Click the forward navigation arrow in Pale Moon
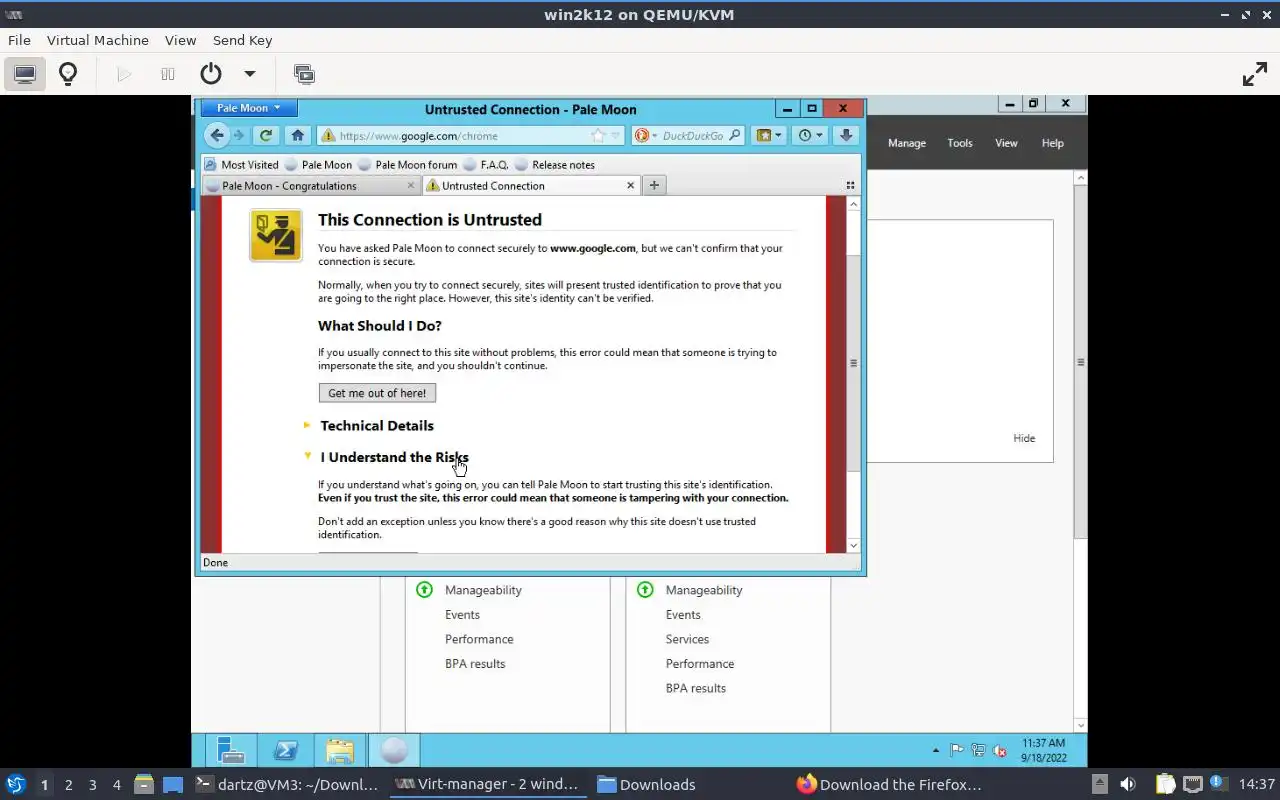This screenshot has height=800, width=1280. (239, 135)
